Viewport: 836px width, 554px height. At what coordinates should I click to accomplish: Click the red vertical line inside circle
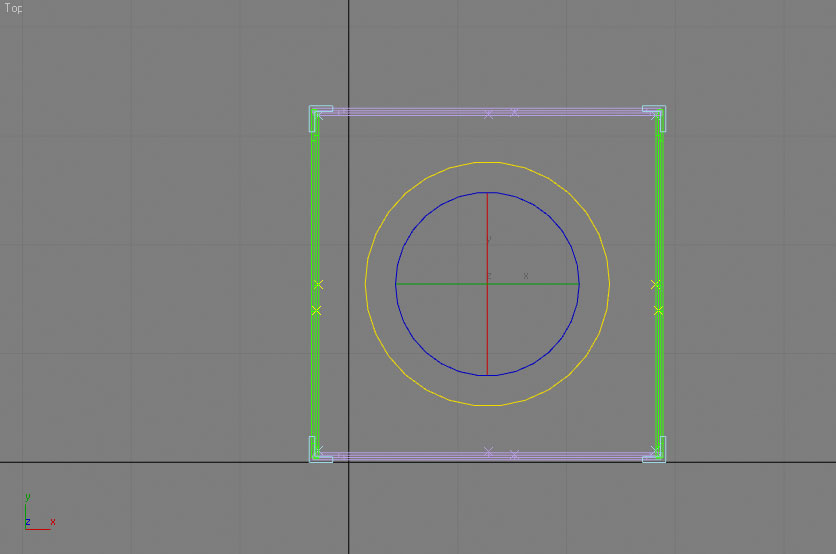point(487,330)
